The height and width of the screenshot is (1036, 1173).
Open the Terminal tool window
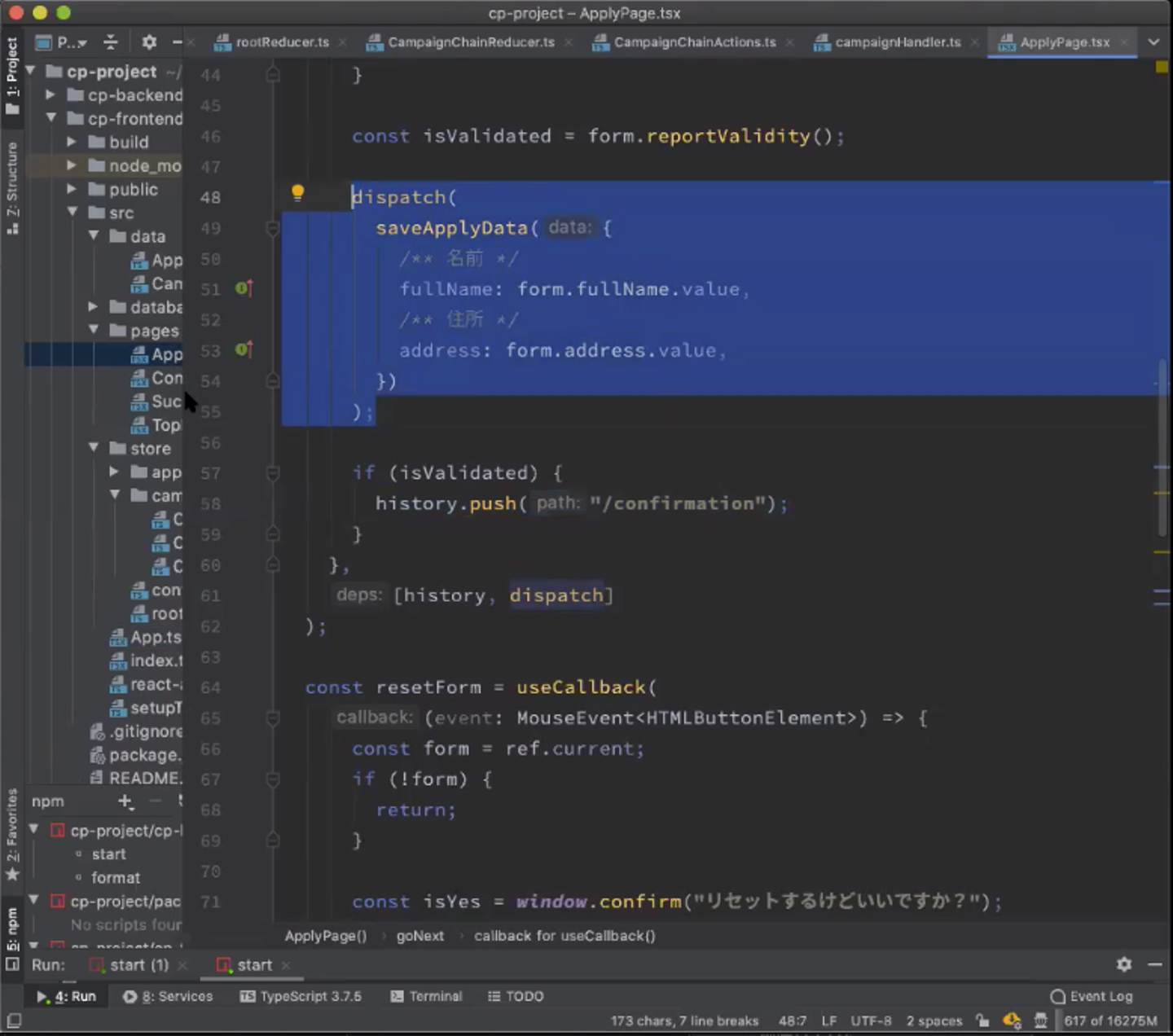[x=426, y=996]
